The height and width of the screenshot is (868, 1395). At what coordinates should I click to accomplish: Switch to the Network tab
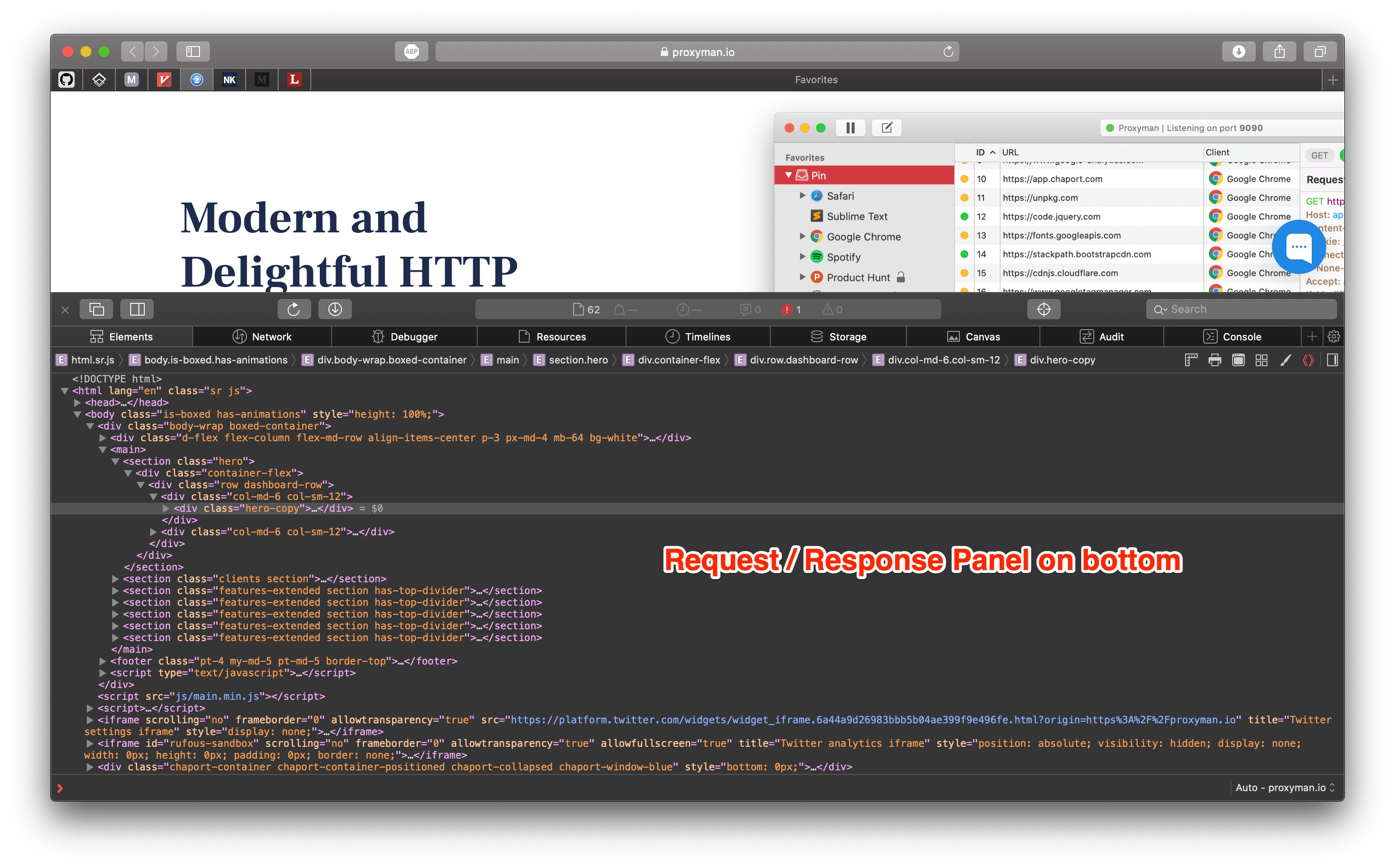coord(262,336)
